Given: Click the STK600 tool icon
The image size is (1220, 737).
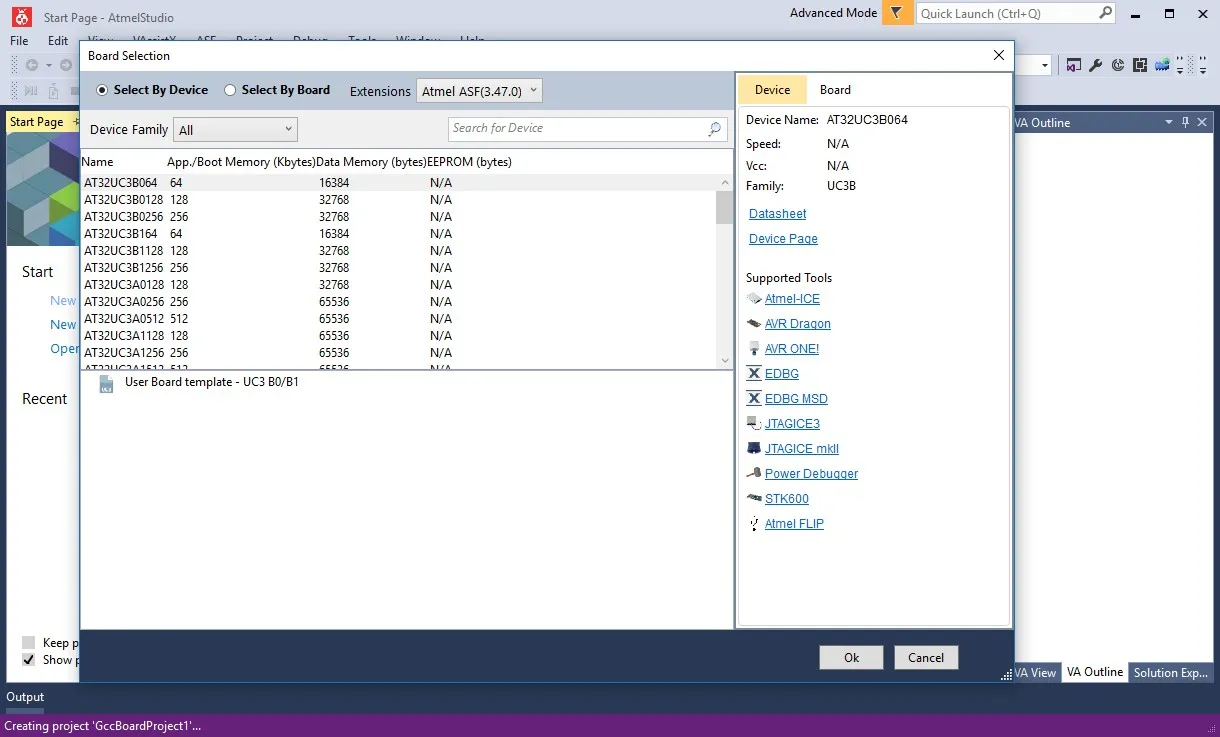Looking at the screenshot, I should (x=754, y=499).
